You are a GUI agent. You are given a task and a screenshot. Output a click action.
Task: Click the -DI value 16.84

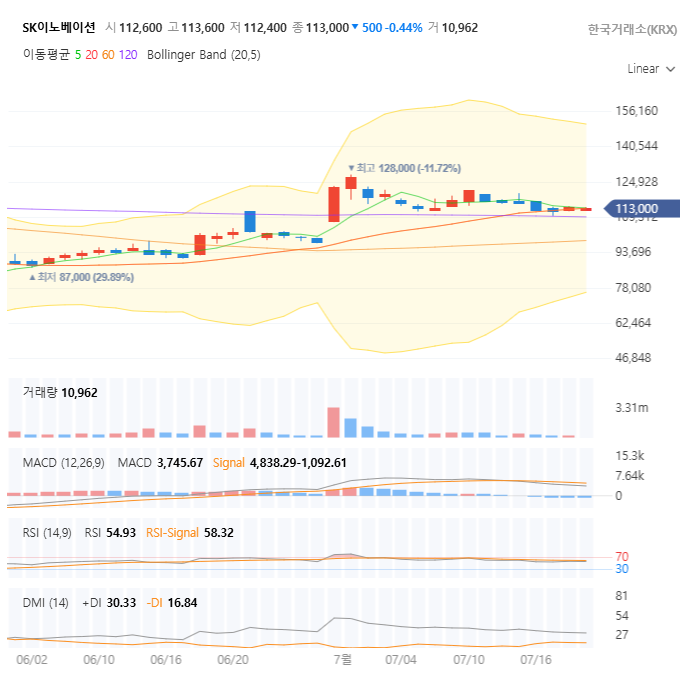182,603
